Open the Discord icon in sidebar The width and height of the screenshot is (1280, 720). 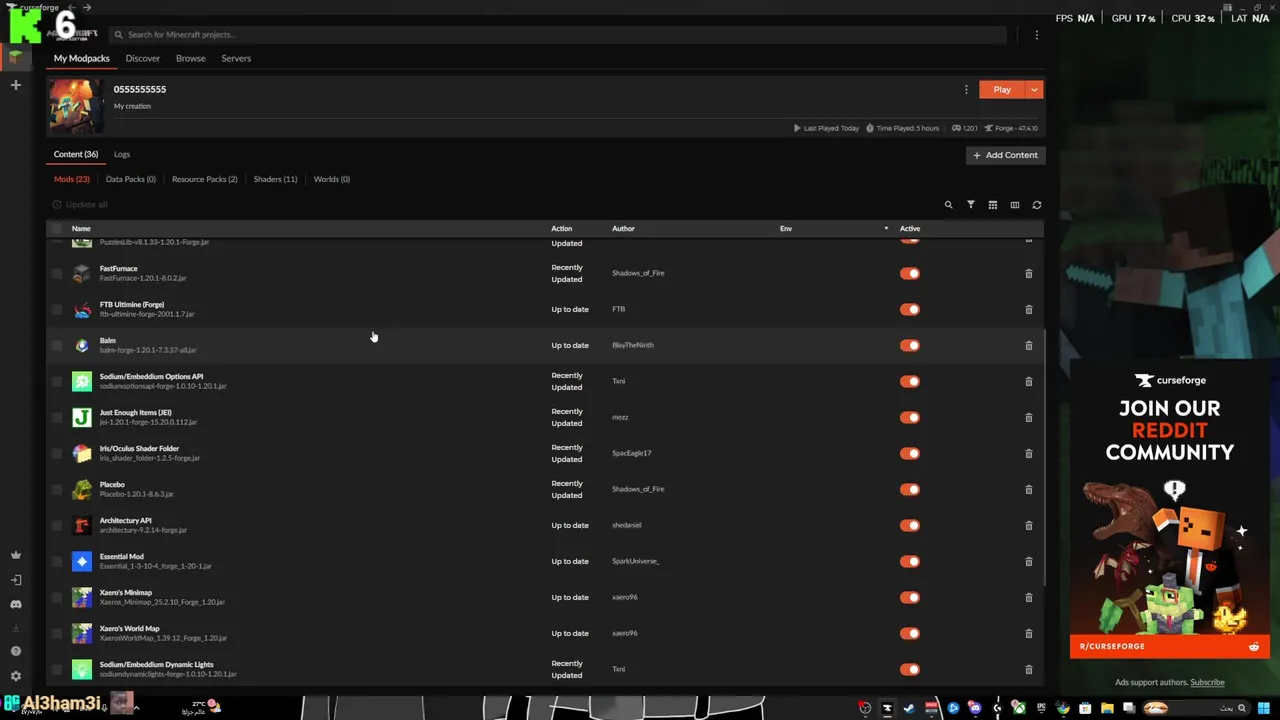tap(15, 604)
